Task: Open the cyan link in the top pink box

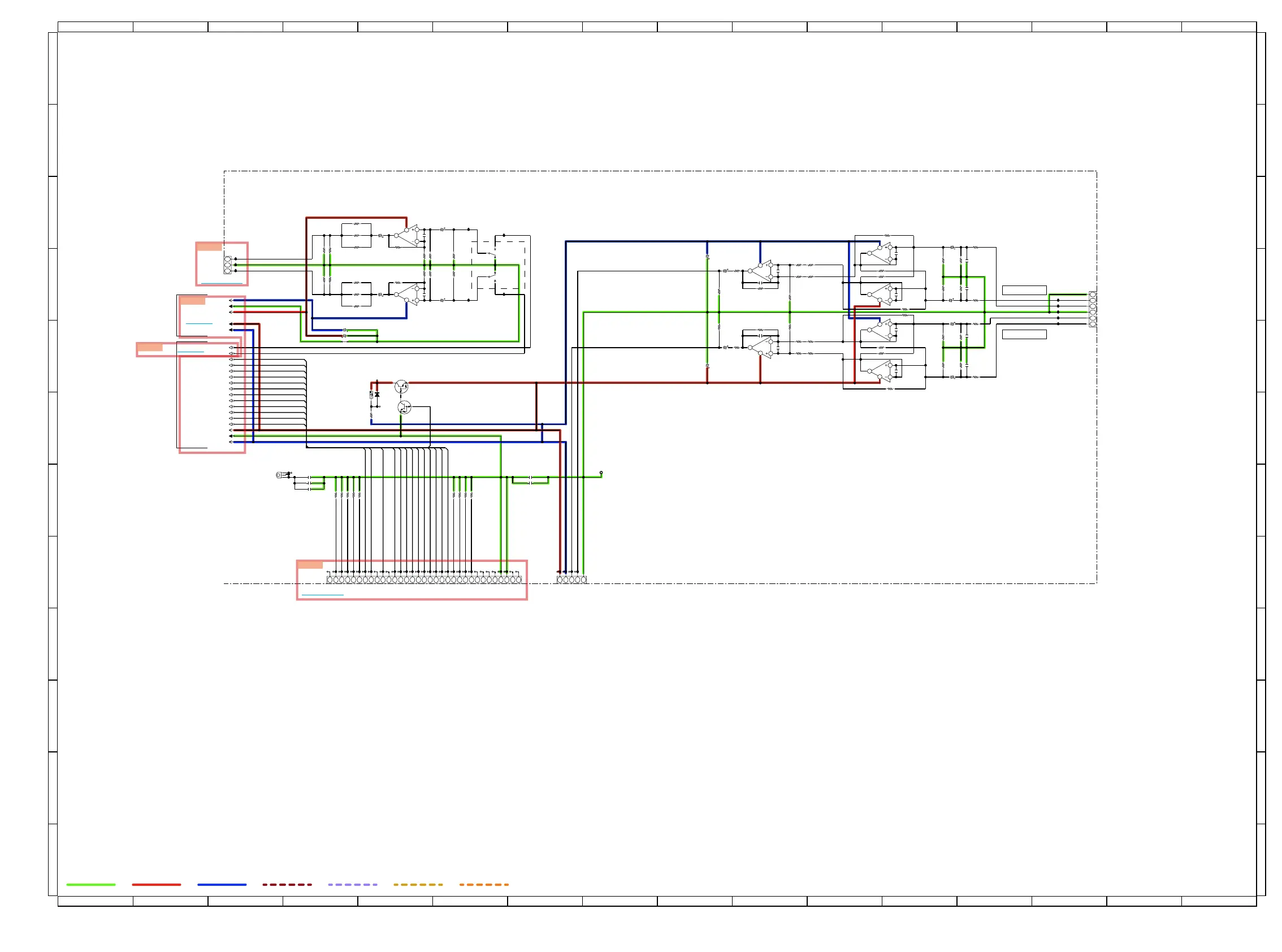Action: tap(221, 284)
